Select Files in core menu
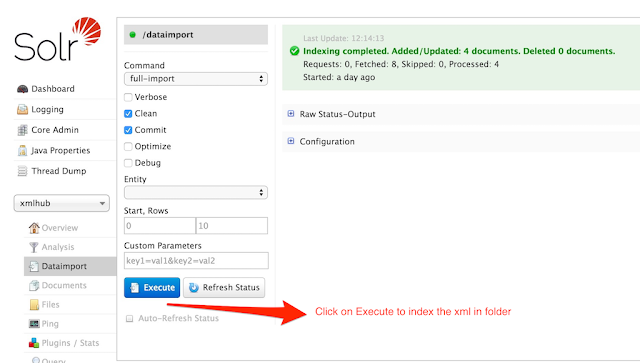640x363 pixels. 50,305
